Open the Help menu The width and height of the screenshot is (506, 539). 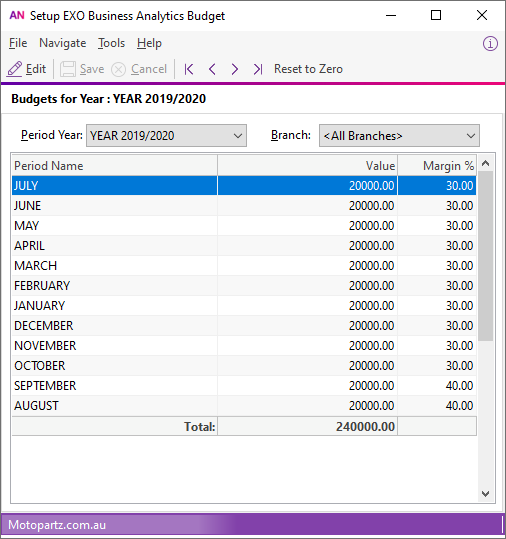tap(149, 43)
